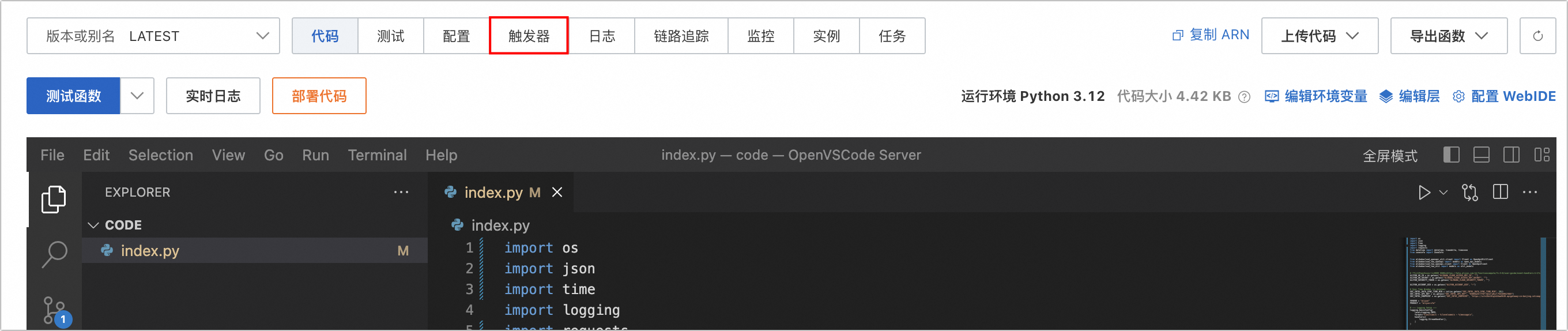The image size is (1568, 331).
Task: Expand dropdown arrow next to 测试函数
Action: coord(137,96)
